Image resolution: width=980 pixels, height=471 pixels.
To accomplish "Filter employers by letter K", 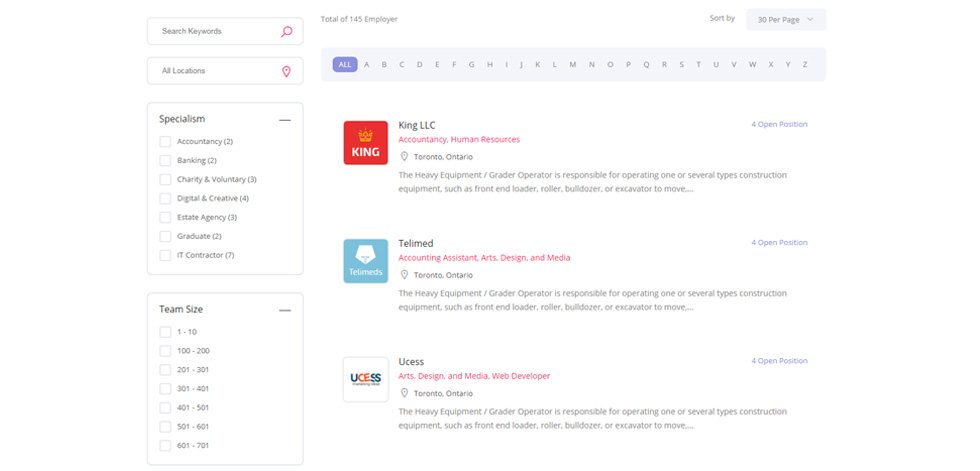I will point(538,64).
